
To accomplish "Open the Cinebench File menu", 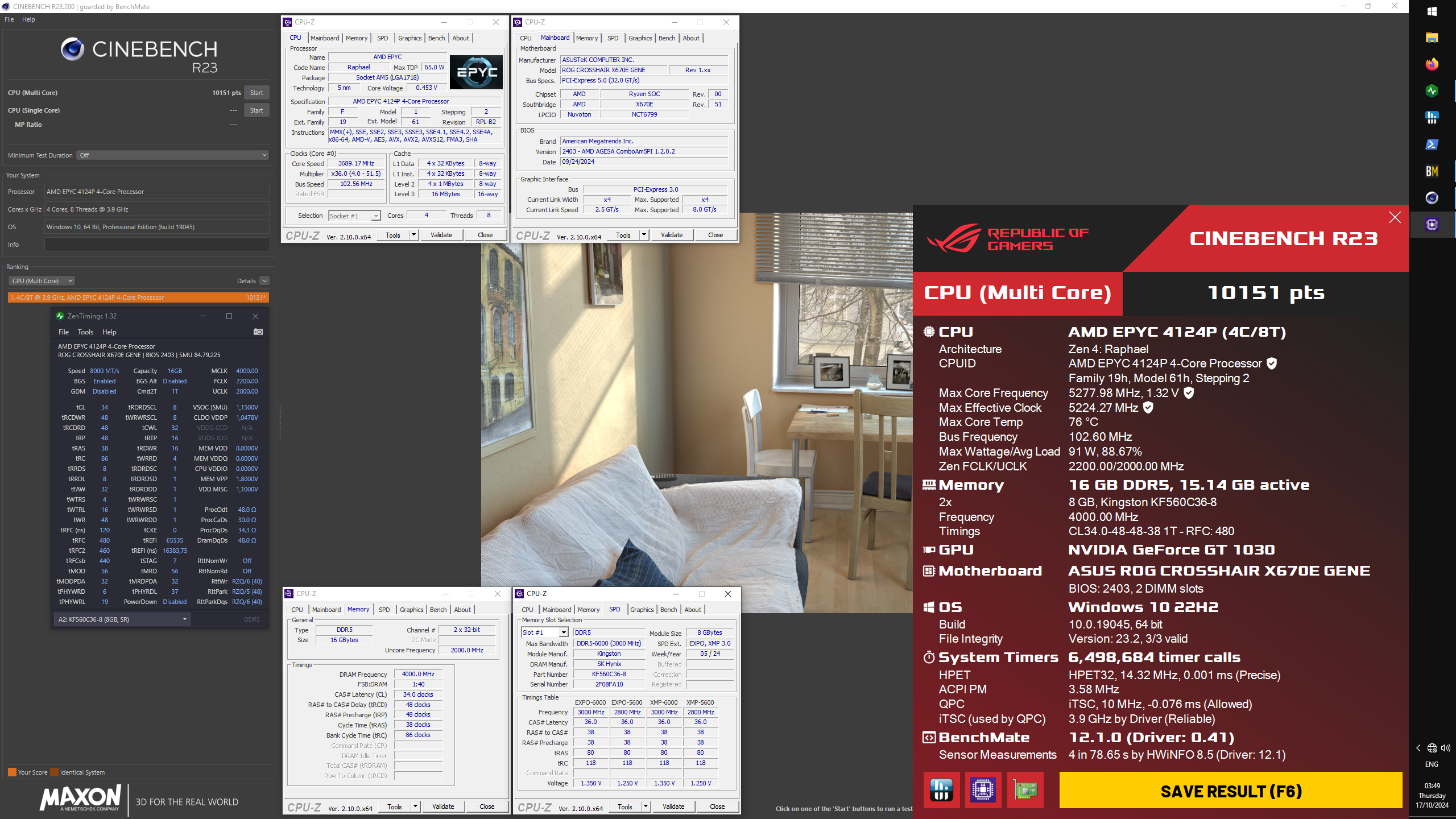I will coord(9,19).
